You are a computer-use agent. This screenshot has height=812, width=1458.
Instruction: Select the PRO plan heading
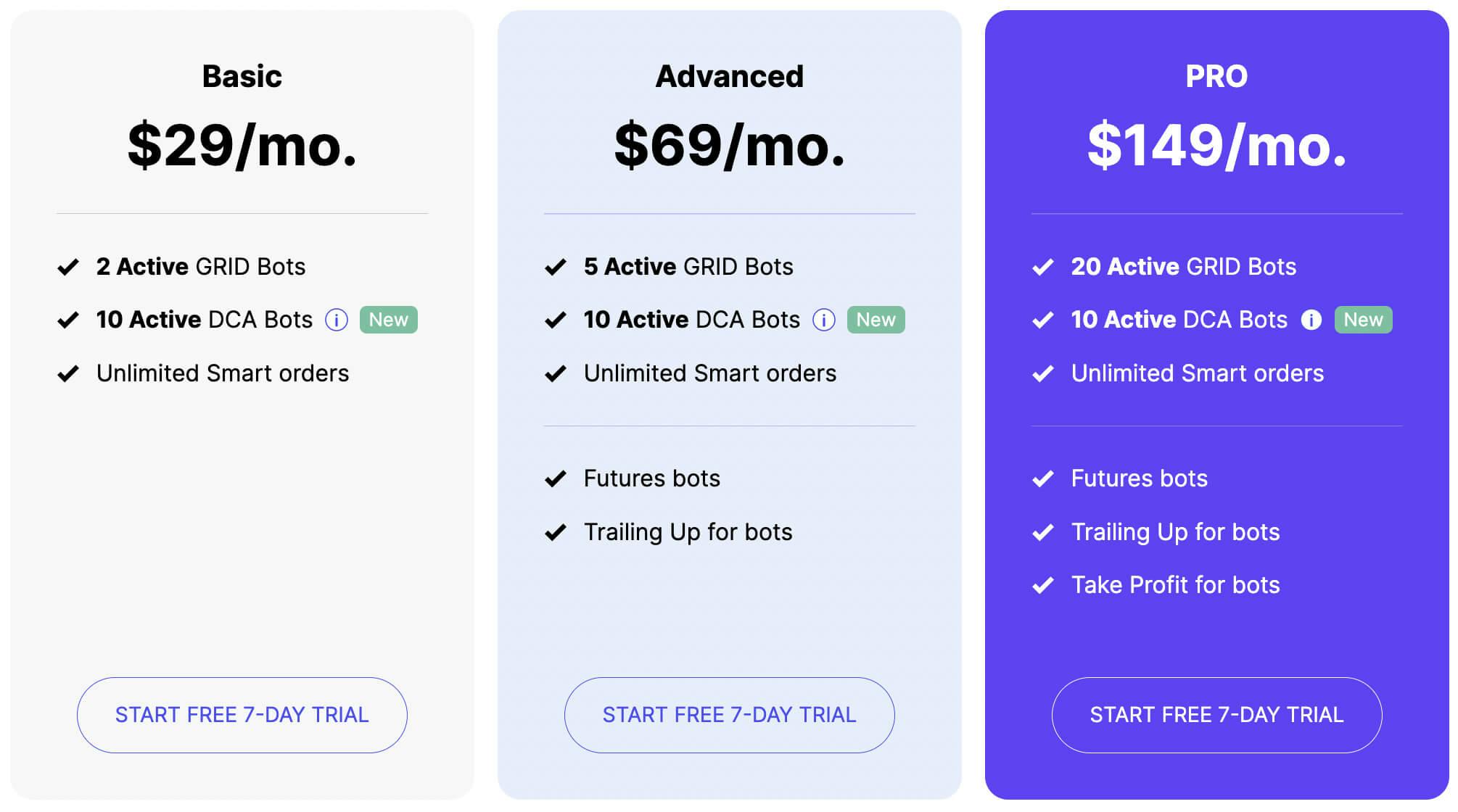pyautogui.click(x=1217, y=76)
